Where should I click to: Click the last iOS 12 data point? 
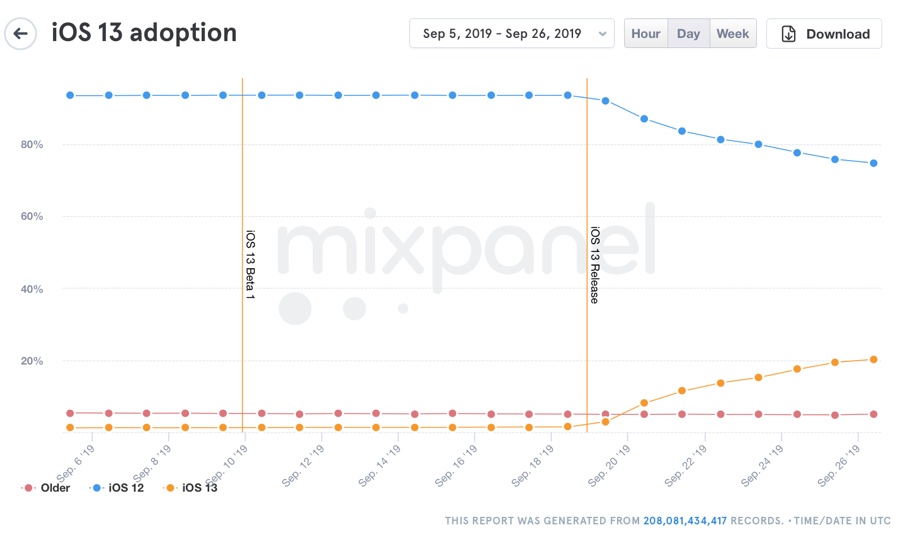(x=874, y=163)
